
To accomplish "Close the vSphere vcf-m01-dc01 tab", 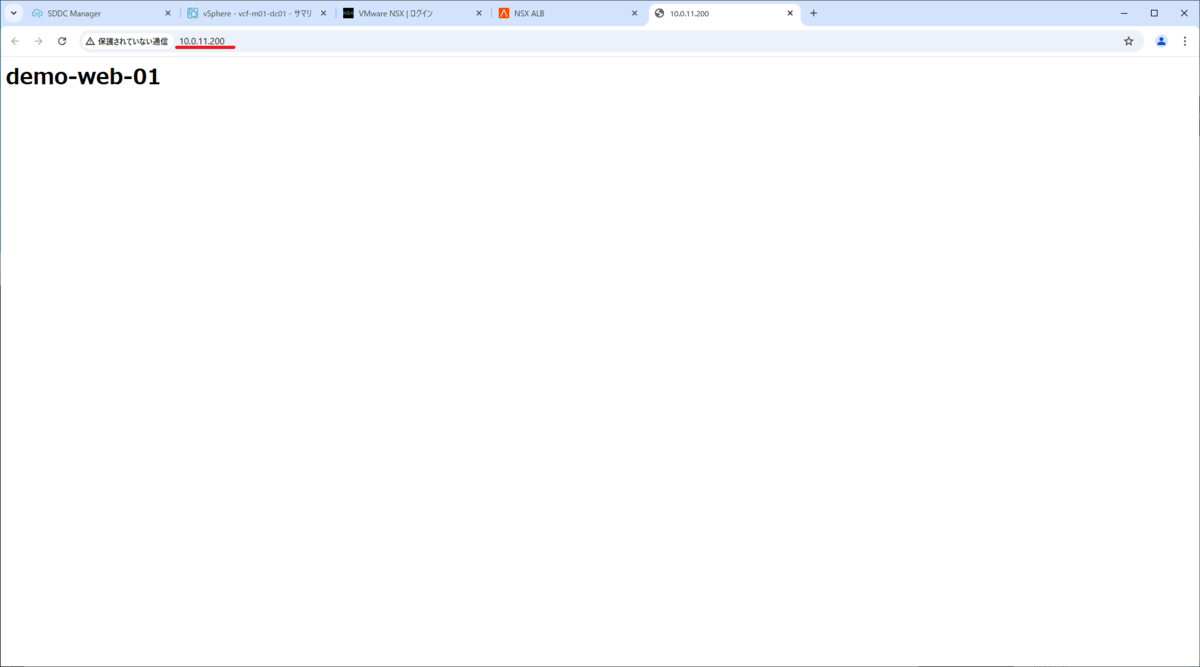I will (323, 13).
